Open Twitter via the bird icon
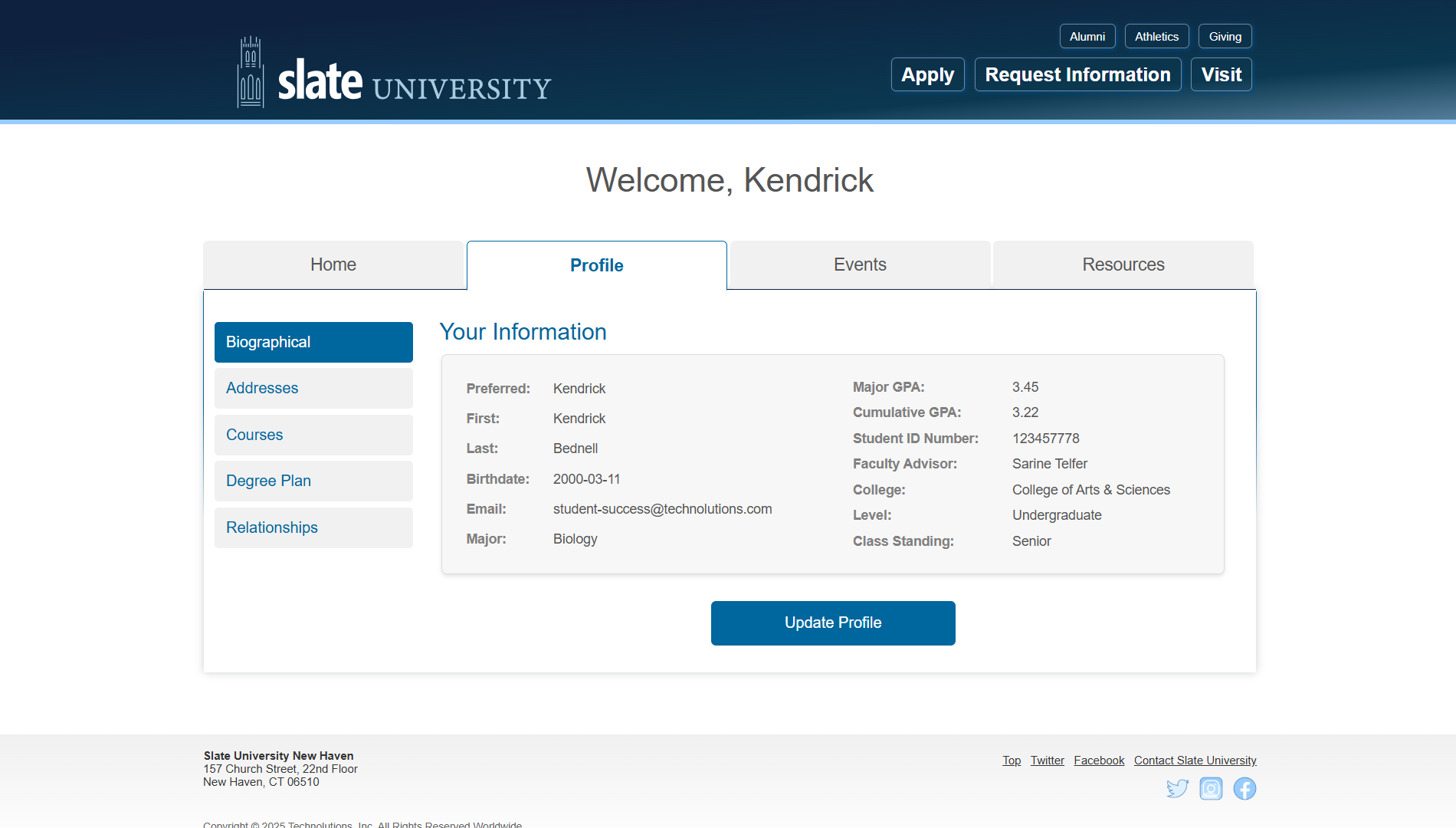The height and width of the screenshot is (828, 1456). pos(1178,788)
